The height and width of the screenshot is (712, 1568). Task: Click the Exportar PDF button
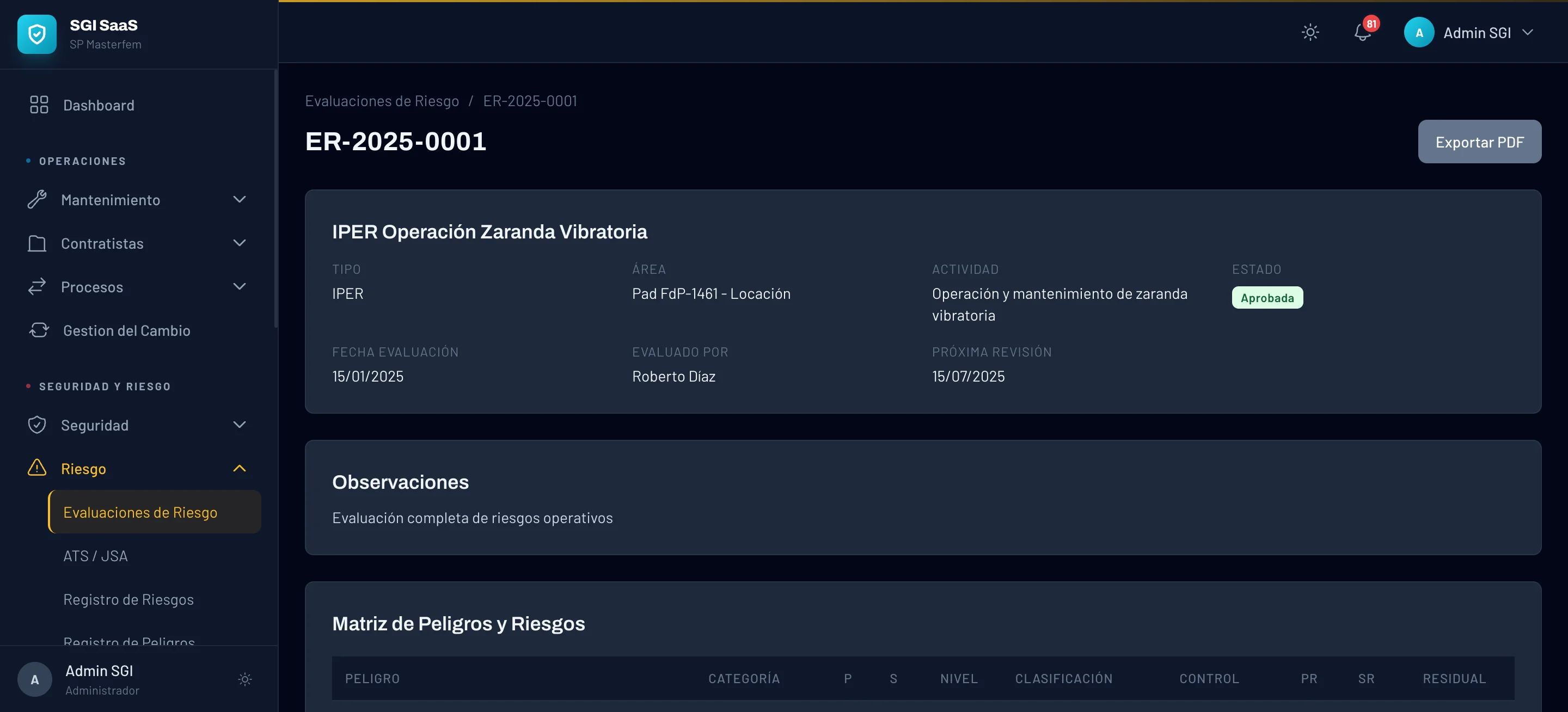[1480, 141]
